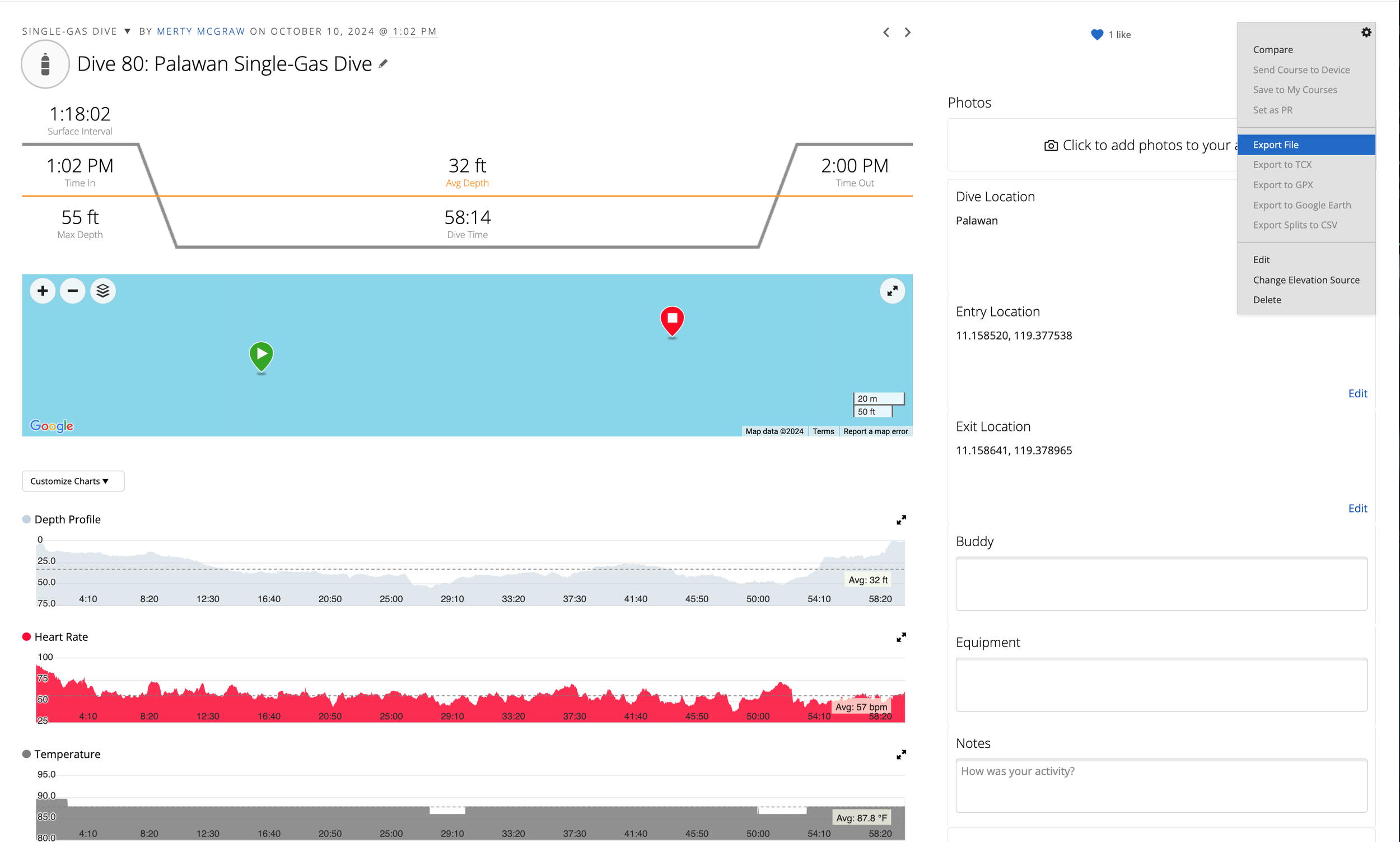
Task: Expand the Depth Profile chart
Action: 900,520
